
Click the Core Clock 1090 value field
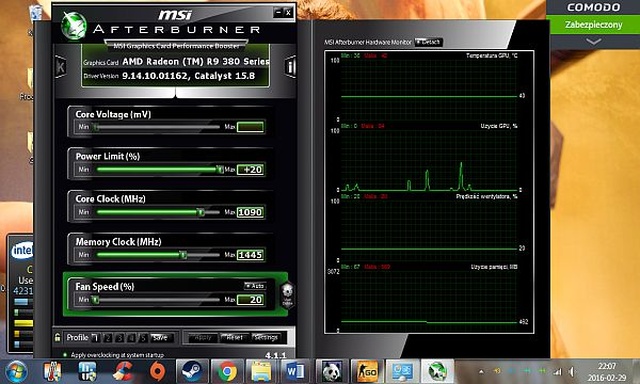coord(251,212)
